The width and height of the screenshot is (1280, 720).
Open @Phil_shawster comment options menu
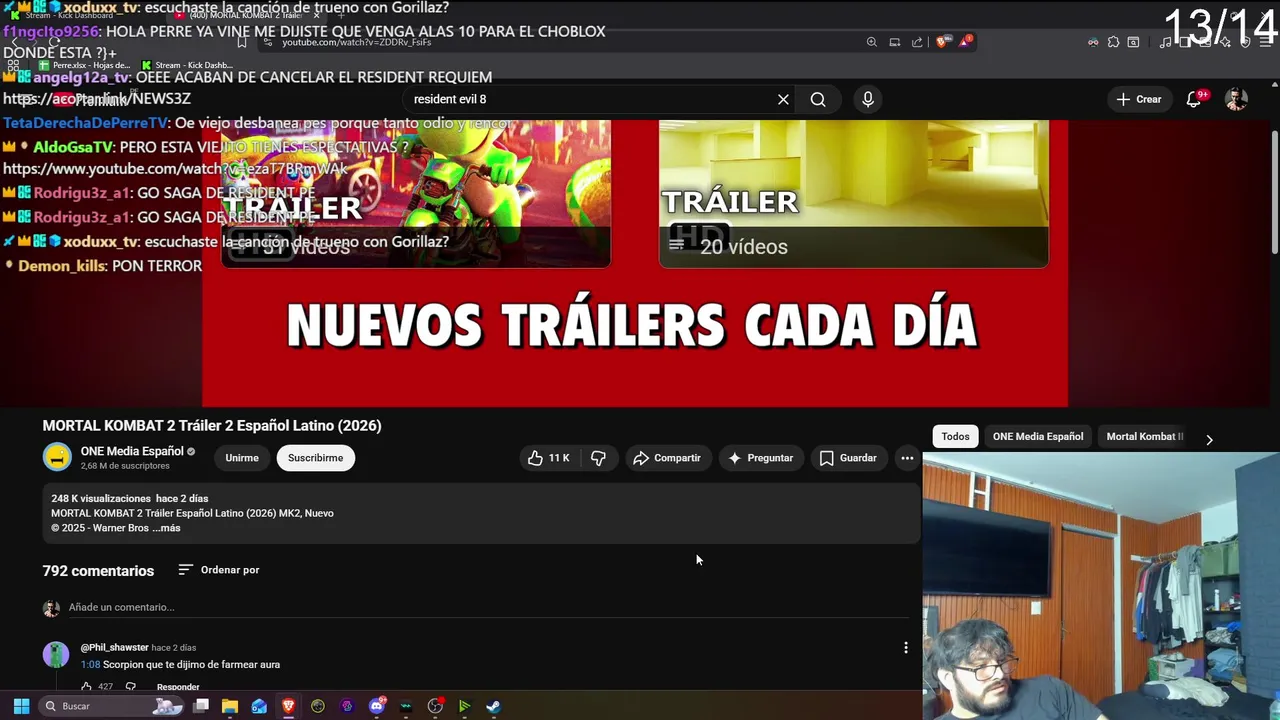coord(906,648)
